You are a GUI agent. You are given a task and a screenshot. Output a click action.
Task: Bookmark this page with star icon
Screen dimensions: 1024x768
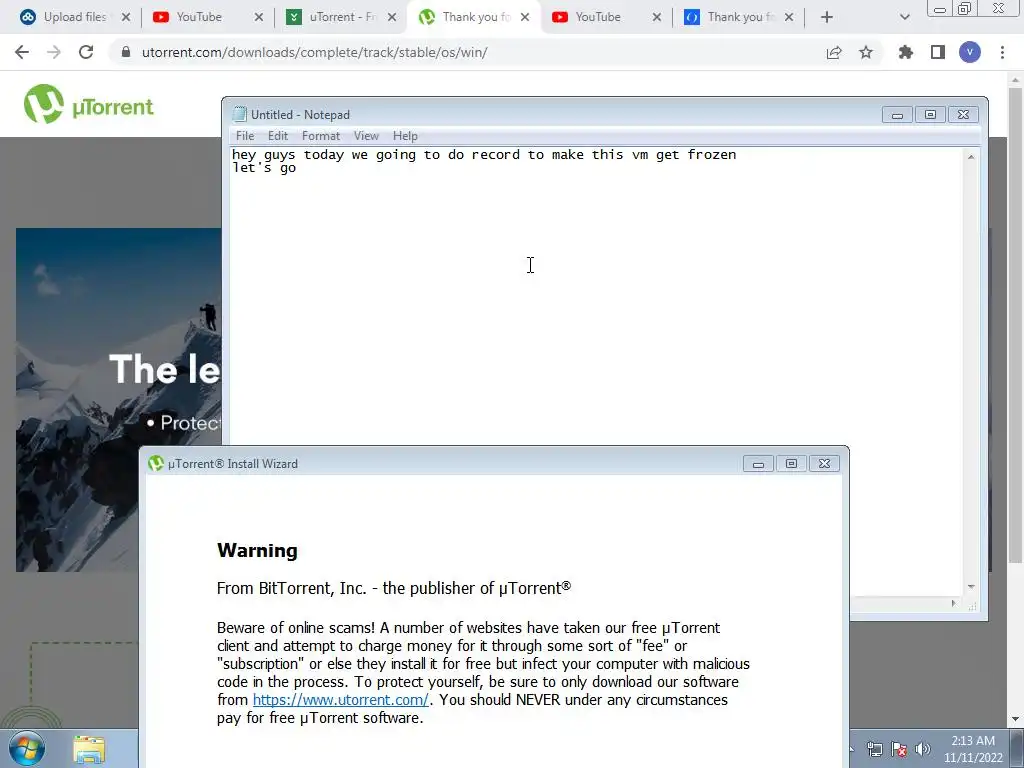[866, 52]
